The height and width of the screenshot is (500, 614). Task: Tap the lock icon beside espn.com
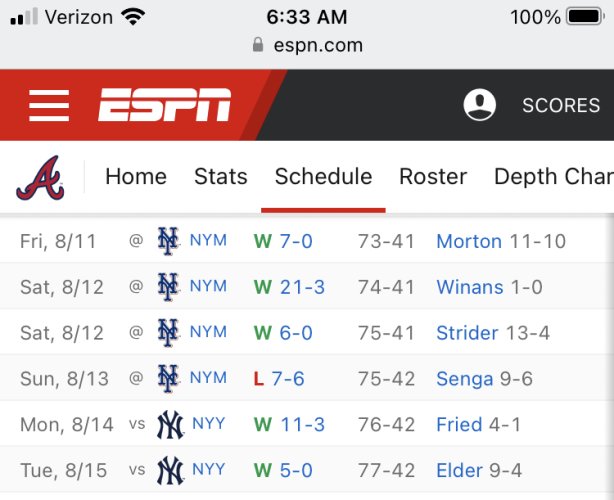pos(258,45)
